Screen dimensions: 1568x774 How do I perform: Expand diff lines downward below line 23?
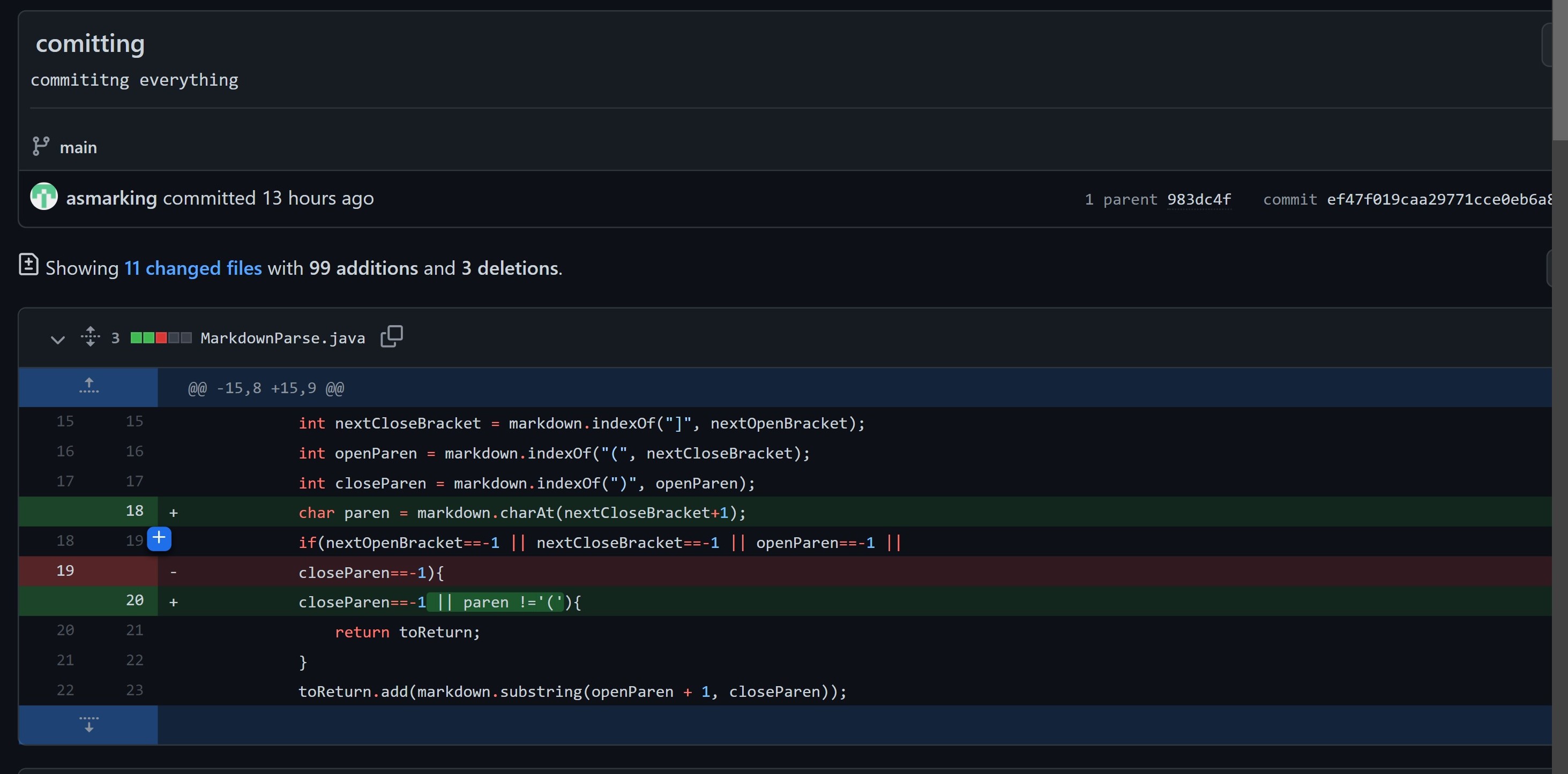tap(88, 724)
